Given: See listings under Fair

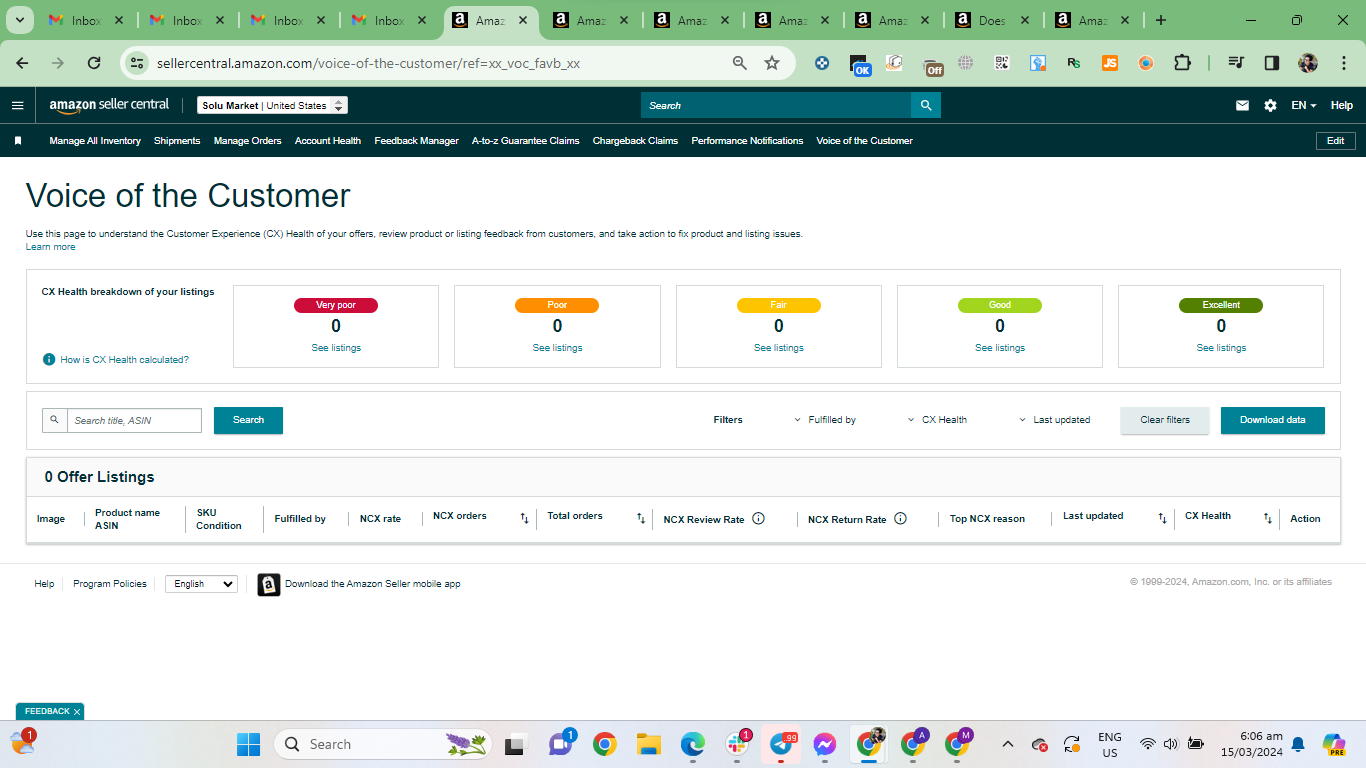Looking at the screenshot, I should 778,348.
